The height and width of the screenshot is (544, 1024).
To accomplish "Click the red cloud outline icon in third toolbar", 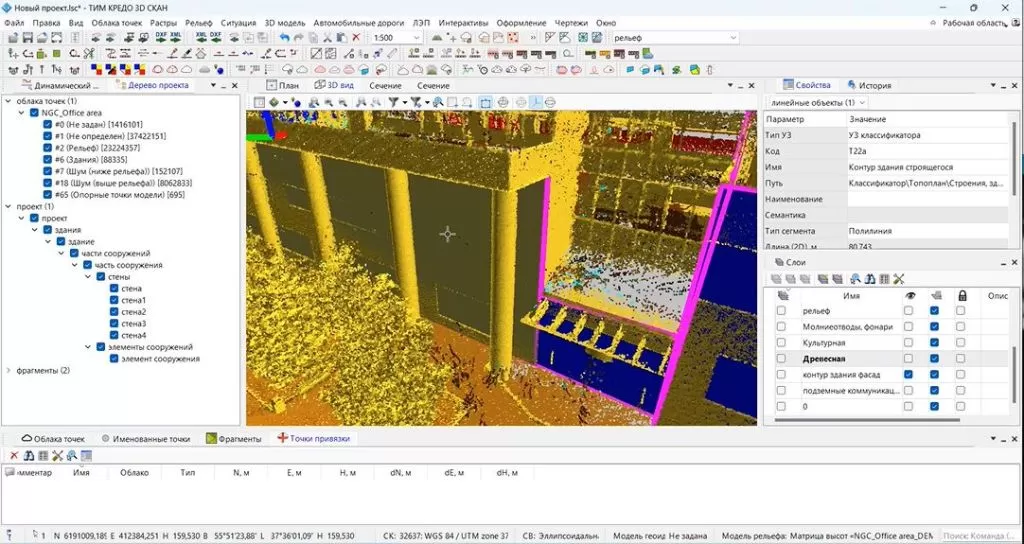I will click(157, 69).
